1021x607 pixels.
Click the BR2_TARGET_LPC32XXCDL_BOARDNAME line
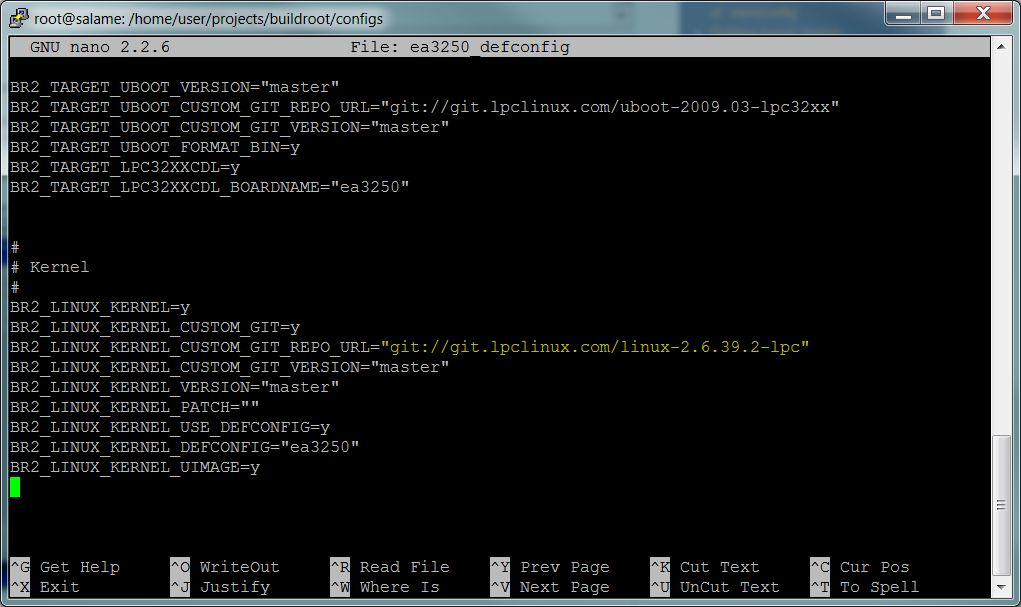click(210, 187)
